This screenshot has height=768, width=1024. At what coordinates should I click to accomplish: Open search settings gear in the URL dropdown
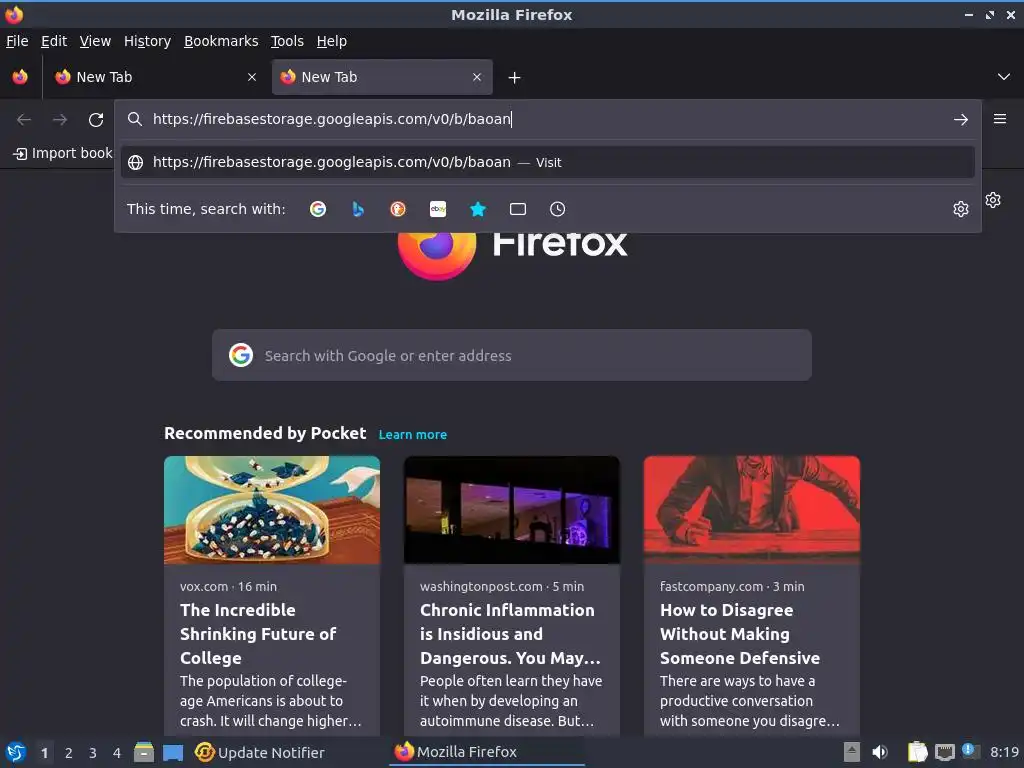[961, 209]
